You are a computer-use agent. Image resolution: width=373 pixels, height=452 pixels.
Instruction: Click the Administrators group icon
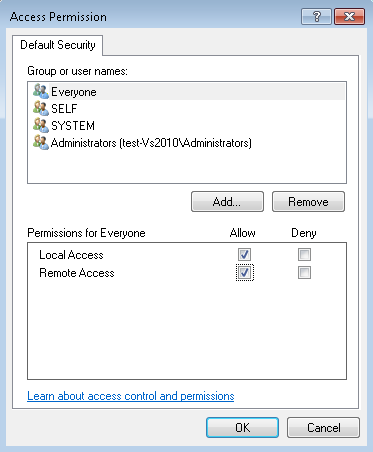pyautogui.click(x=41, y=142)
